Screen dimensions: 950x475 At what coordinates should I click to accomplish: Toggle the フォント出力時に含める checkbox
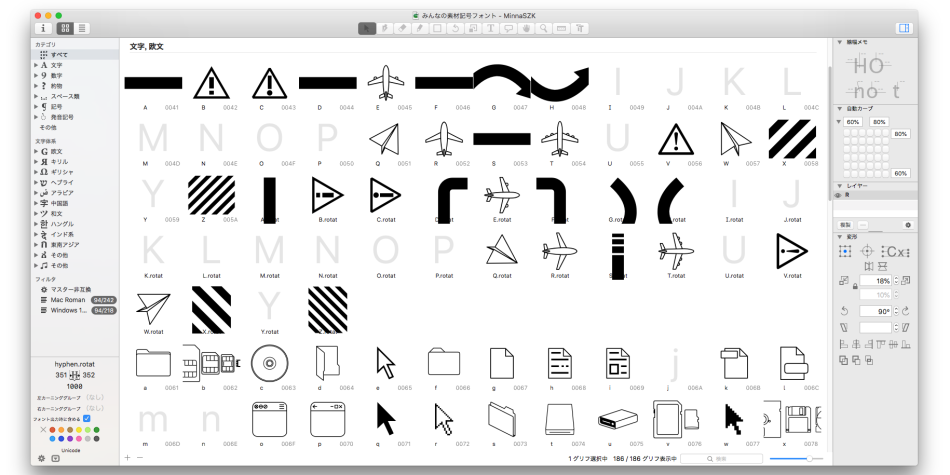87,417
